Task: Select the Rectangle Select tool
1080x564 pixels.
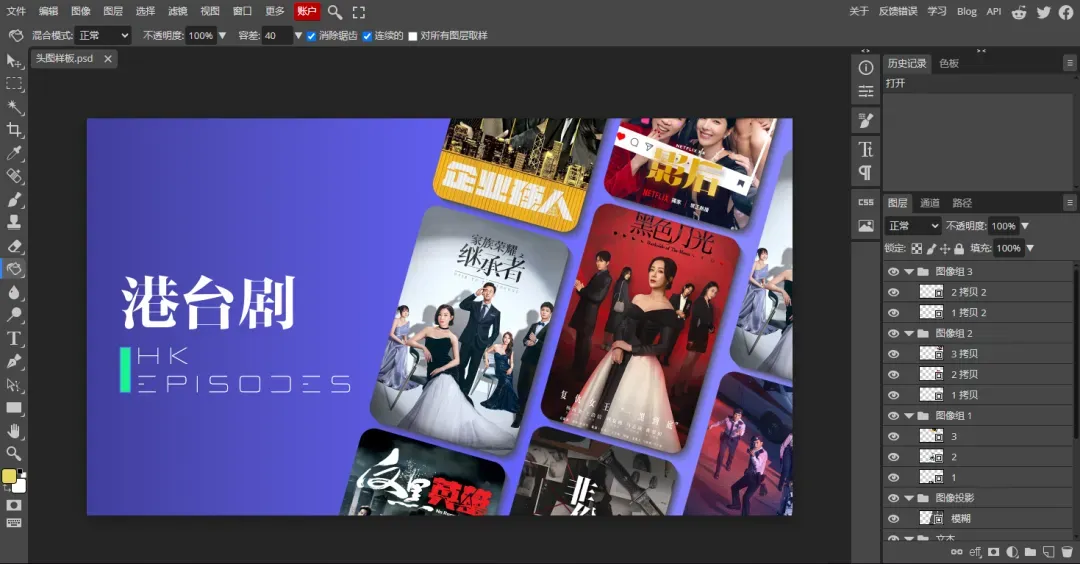Action: (x=14, y=84)
